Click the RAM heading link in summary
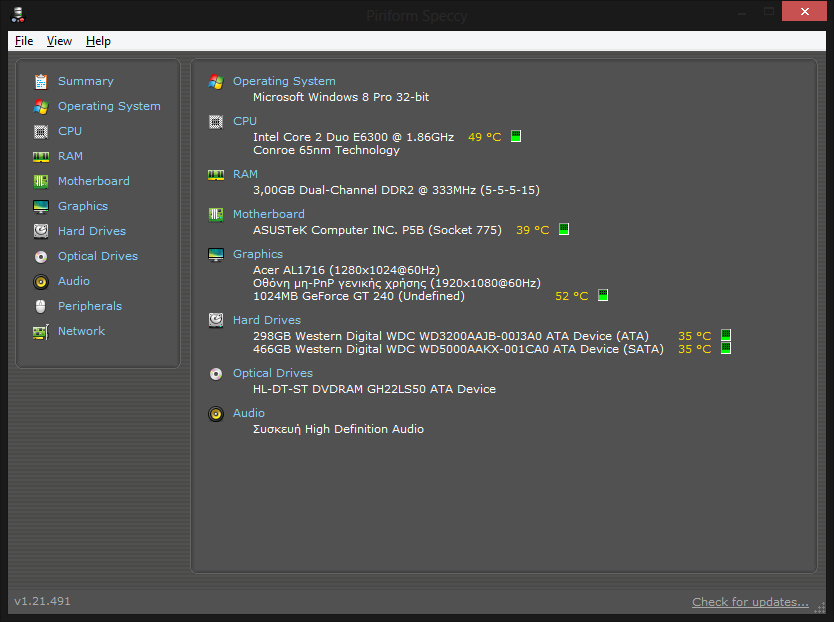 coord(245,175)
